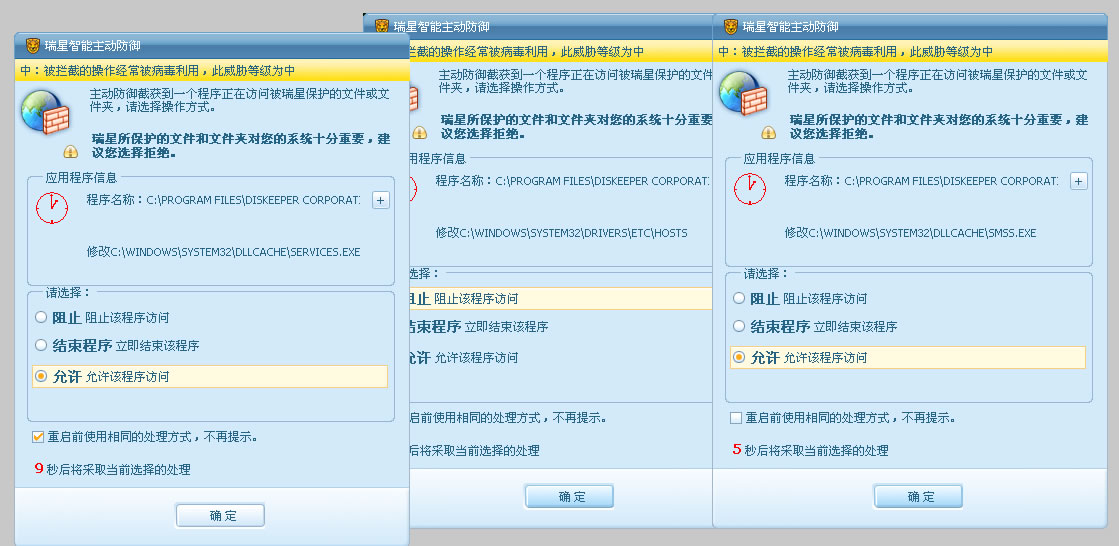Click the red clock icon in SERVICES.EXE dialog
Image resolution: width=1119 pixels, height=546 pixels.
click(52, 208)
